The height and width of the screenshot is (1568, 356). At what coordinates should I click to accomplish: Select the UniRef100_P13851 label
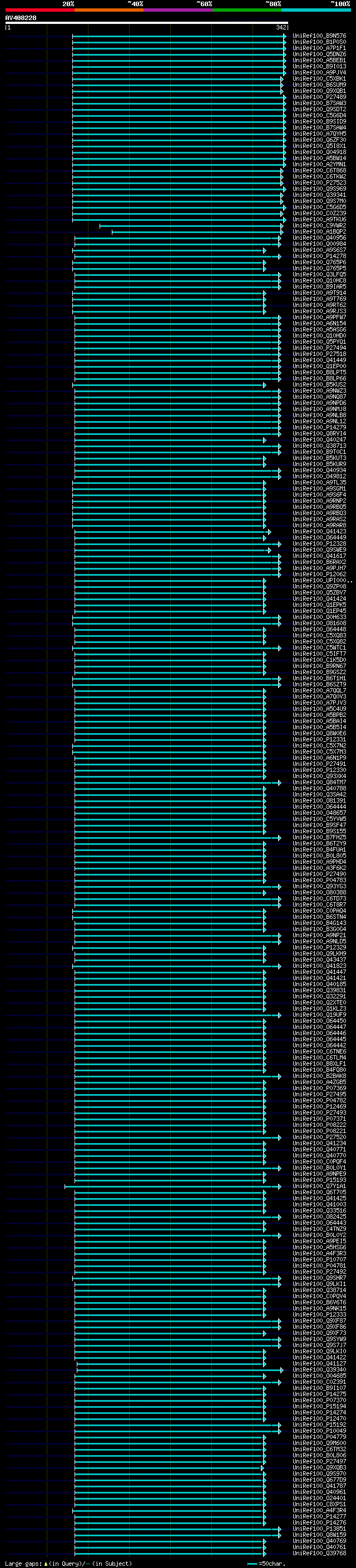pyautogui.click(x=319, y=1529)
